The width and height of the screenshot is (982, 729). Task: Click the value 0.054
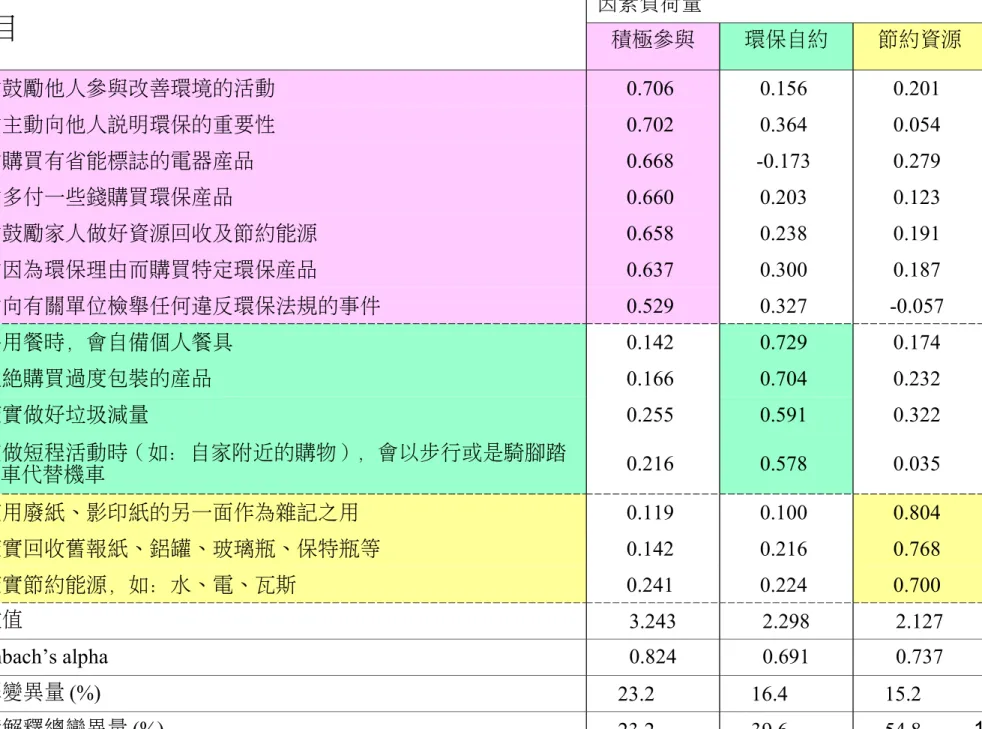(x=917, y=125)
